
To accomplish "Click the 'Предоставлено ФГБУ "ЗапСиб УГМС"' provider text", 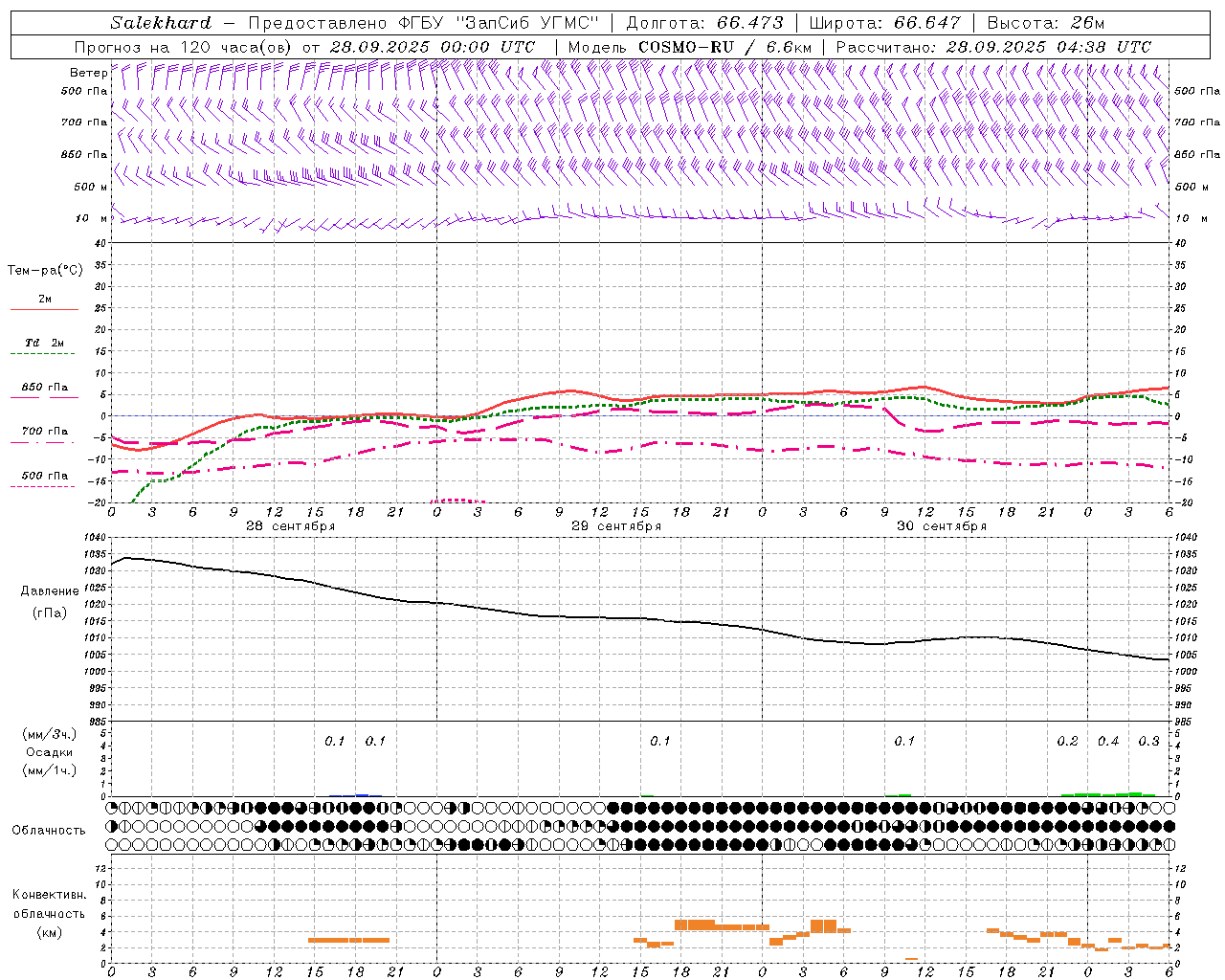I will 424,23.
